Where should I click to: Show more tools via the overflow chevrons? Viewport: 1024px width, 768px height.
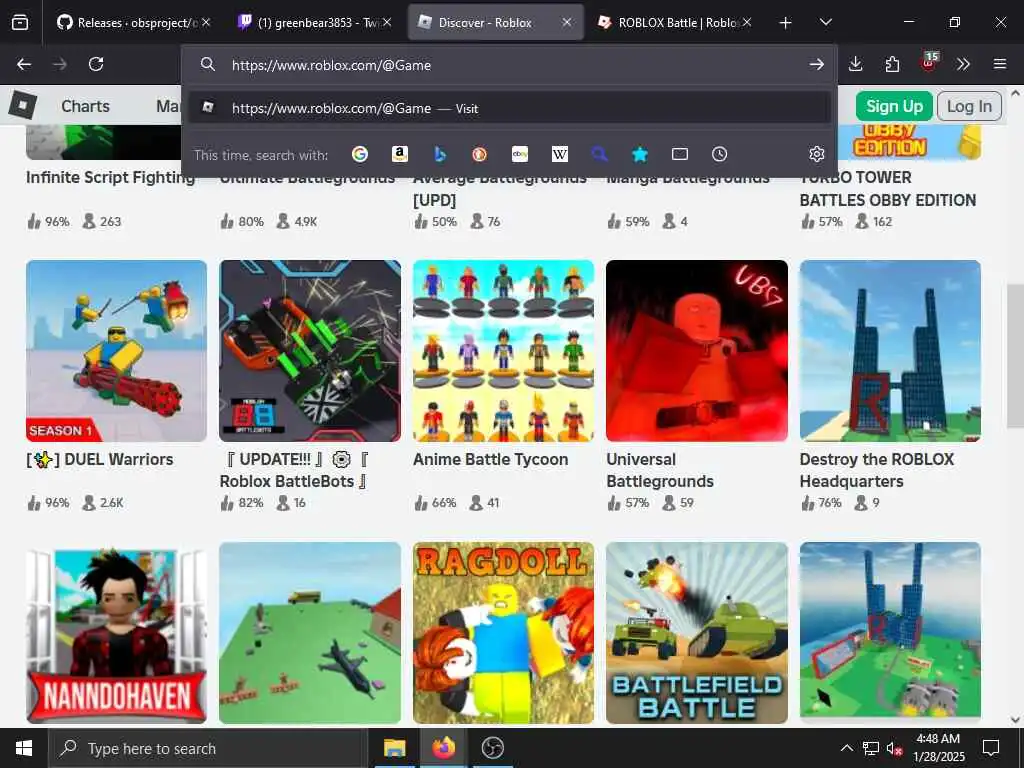click(x=963, y=64)
